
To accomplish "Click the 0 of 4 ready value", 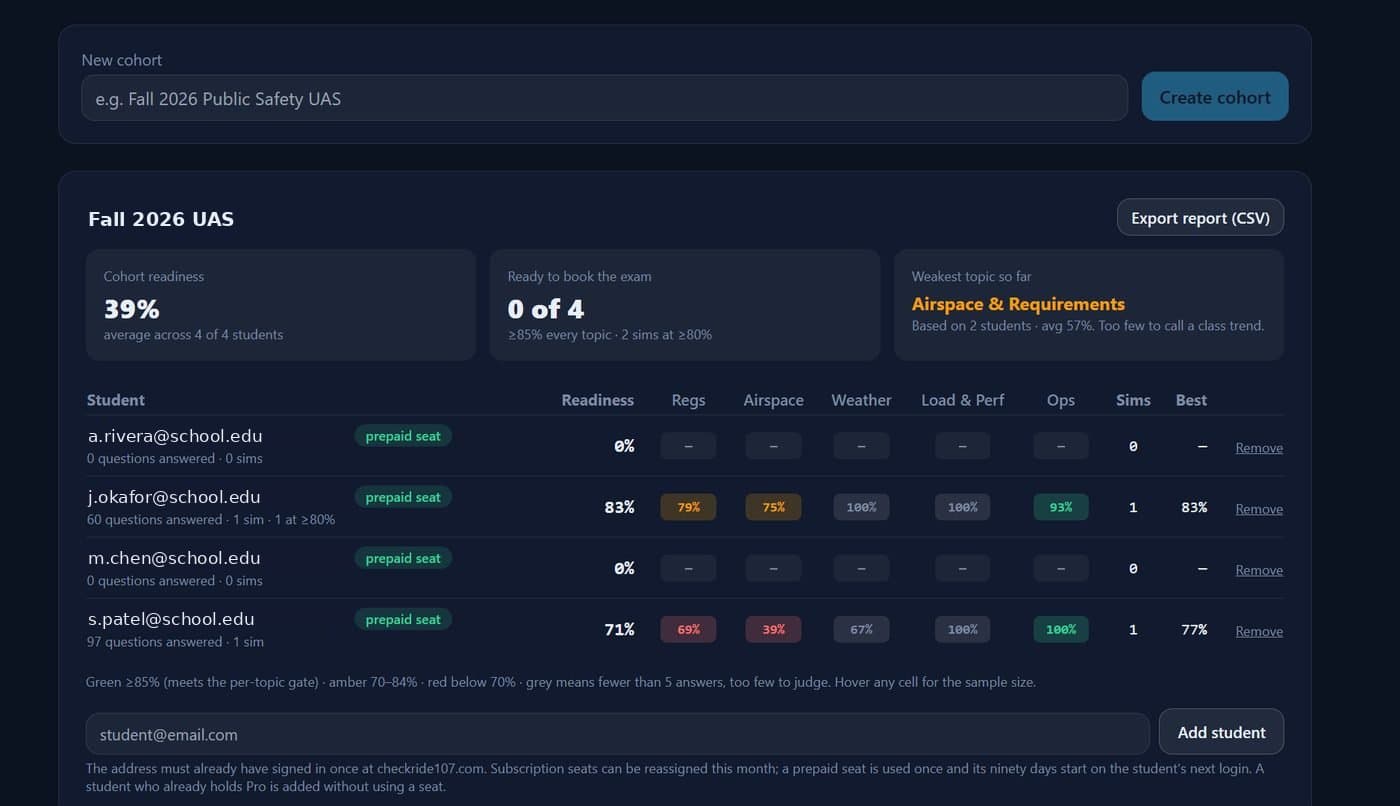I will pyautogui.click(x=546, y=309).
